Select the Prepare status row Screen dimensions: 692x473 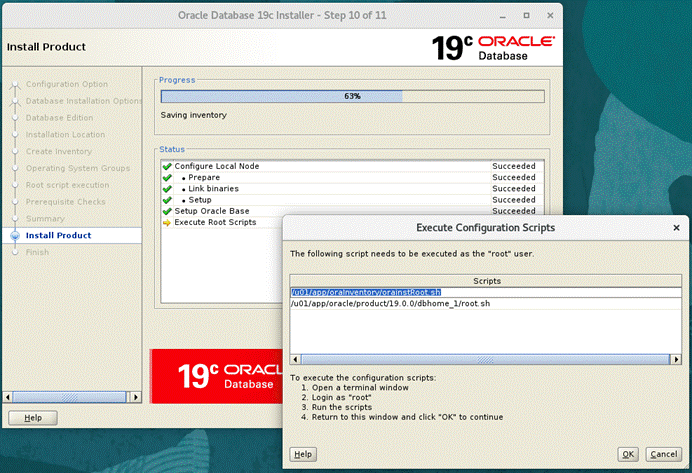[353, 177]
